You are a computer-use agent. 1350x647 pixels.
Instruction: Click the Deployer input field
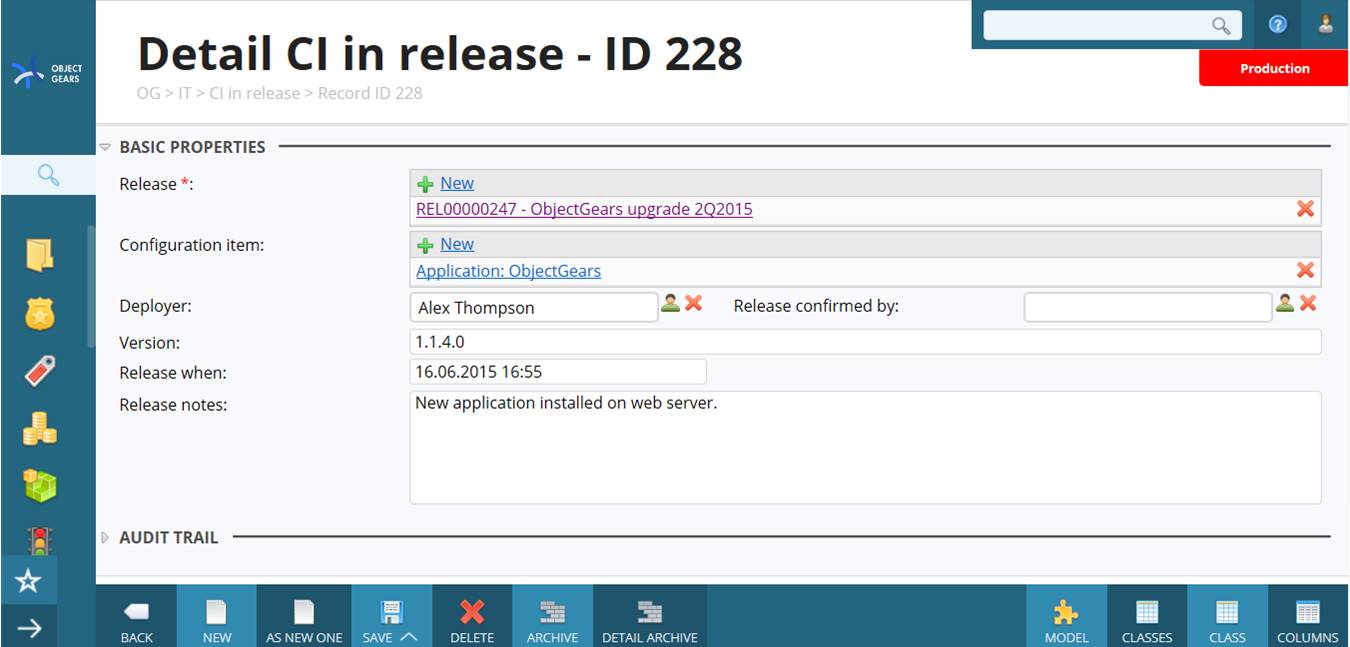tap(534, 307)
